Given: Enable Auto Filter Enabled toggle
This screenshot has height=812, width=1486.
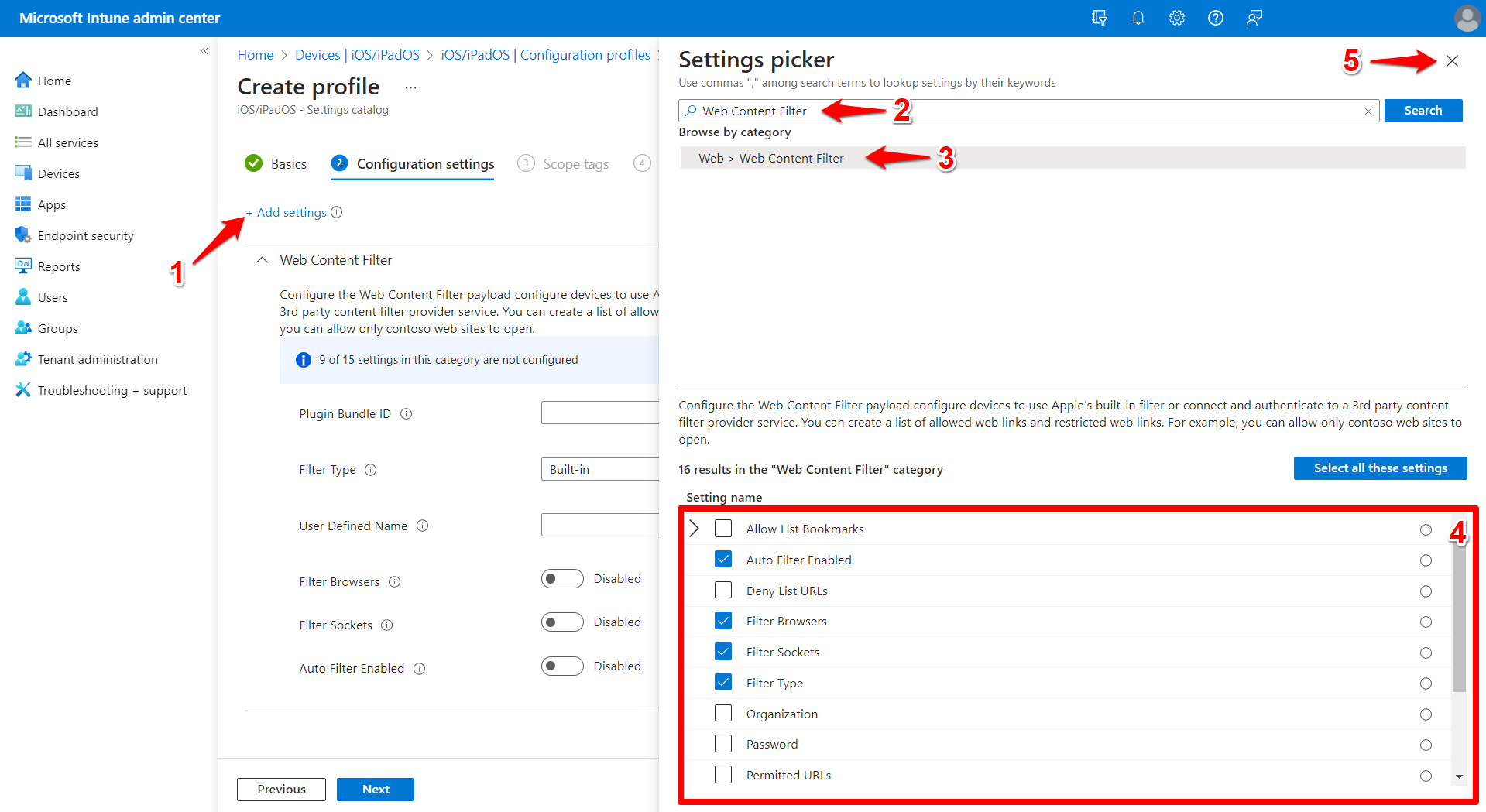Looking at the screenshot, I should pyautogui.click(x=562, y=666).
